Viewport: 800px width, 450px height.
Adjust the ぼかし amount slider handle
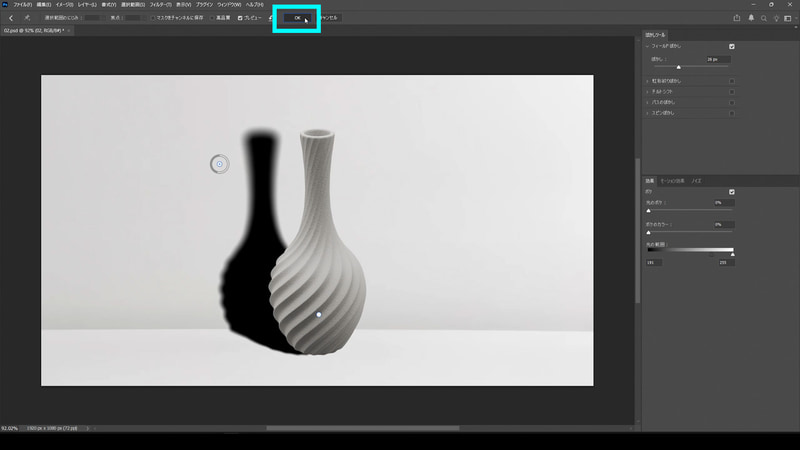coord(679,67)
